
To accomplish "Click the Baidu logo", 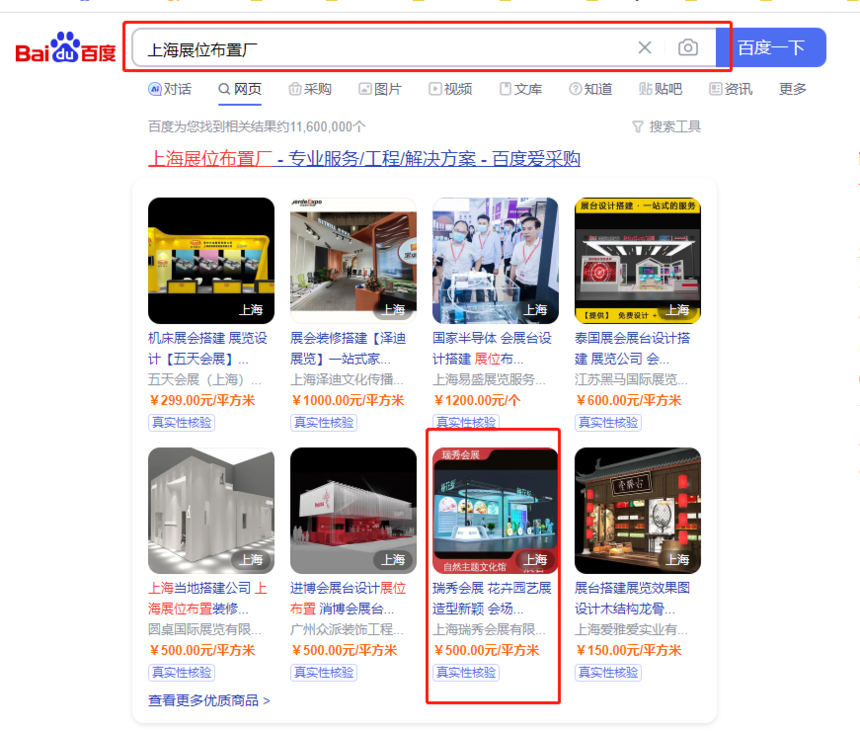I will [x=65, y=48].
